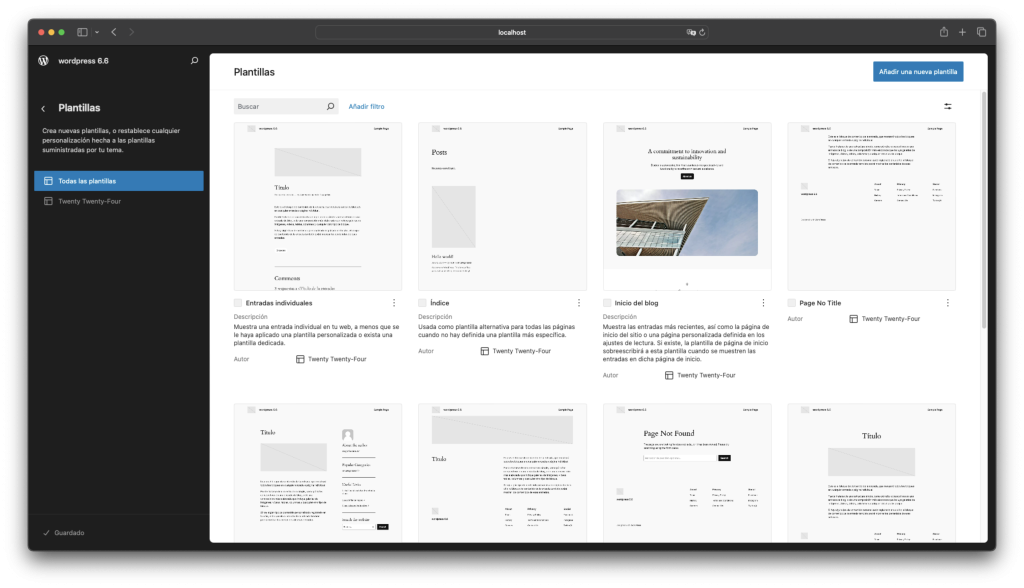
Task: Select checkbox for Entradas individuales
Action: pyautogui.click(x=238, y=303)
